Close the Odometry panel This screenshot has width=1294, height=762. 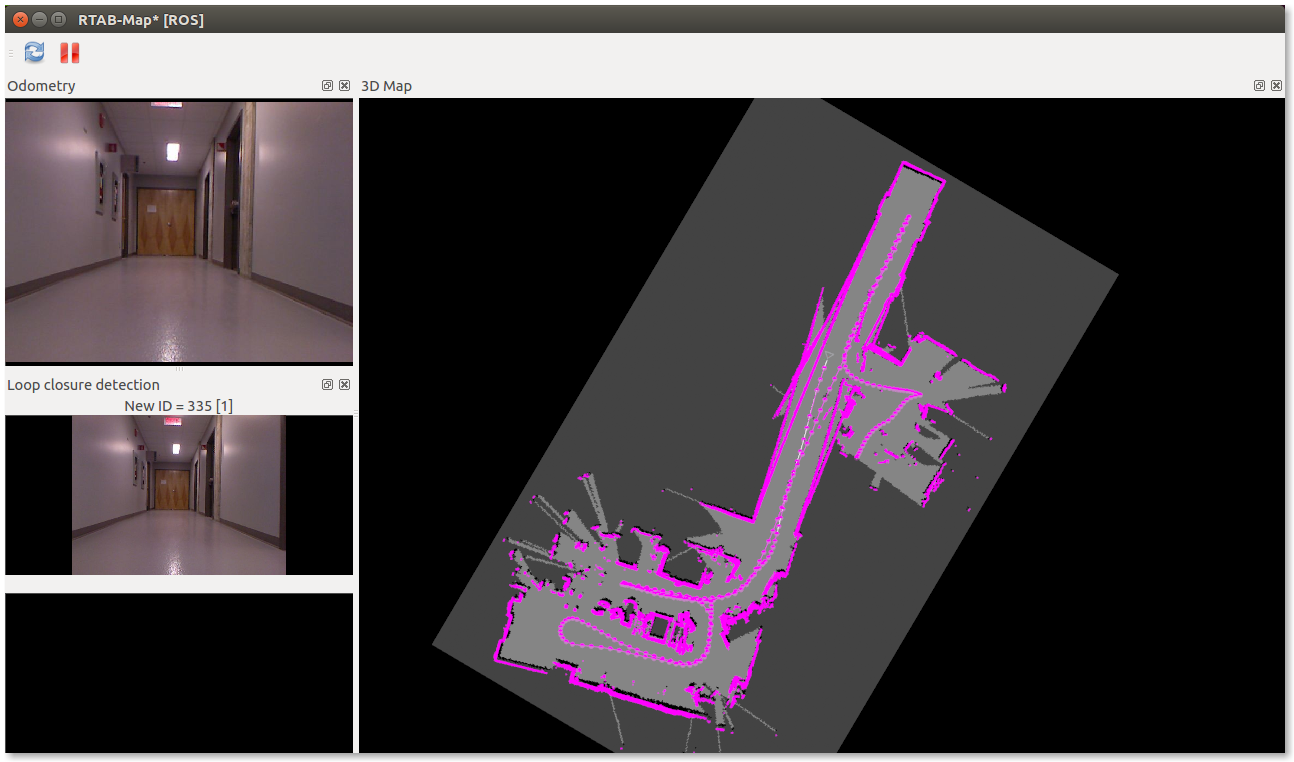coord(344,86)
